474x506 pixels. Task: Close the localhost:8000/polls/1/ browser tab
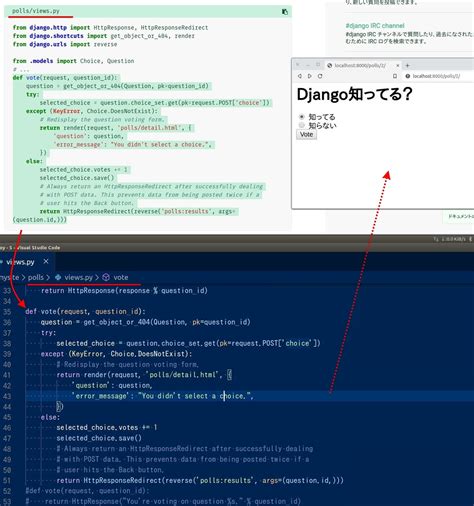pyautogui.click(x=397, y=65)
